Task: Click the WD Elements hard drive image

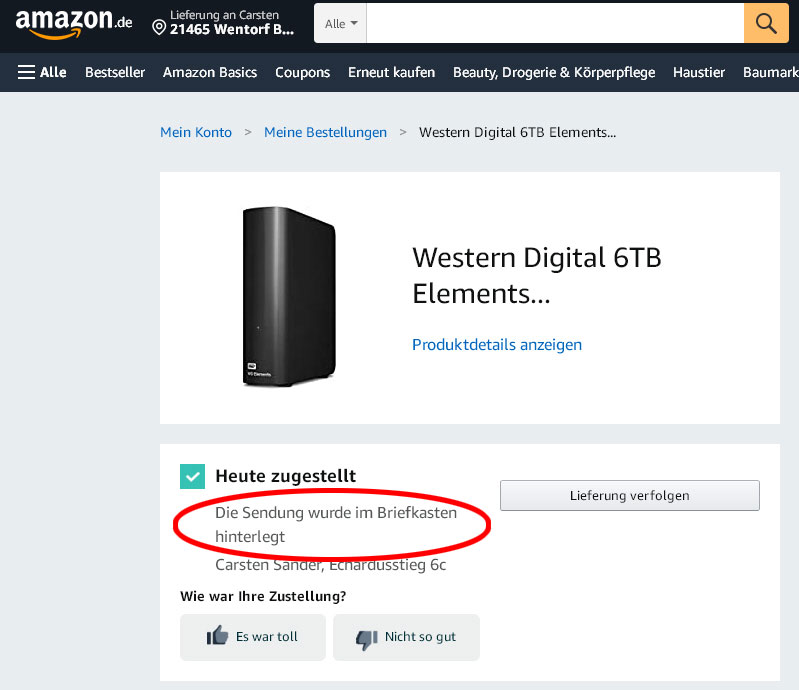Action: tap(289, 296)
